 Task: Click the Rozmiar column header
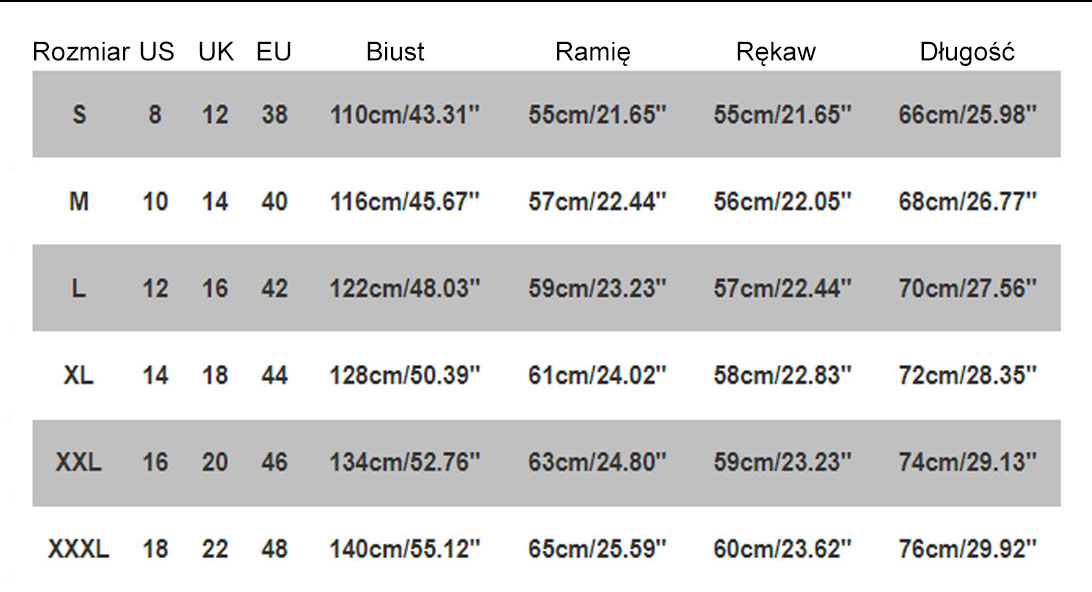[x=81, y=52]
